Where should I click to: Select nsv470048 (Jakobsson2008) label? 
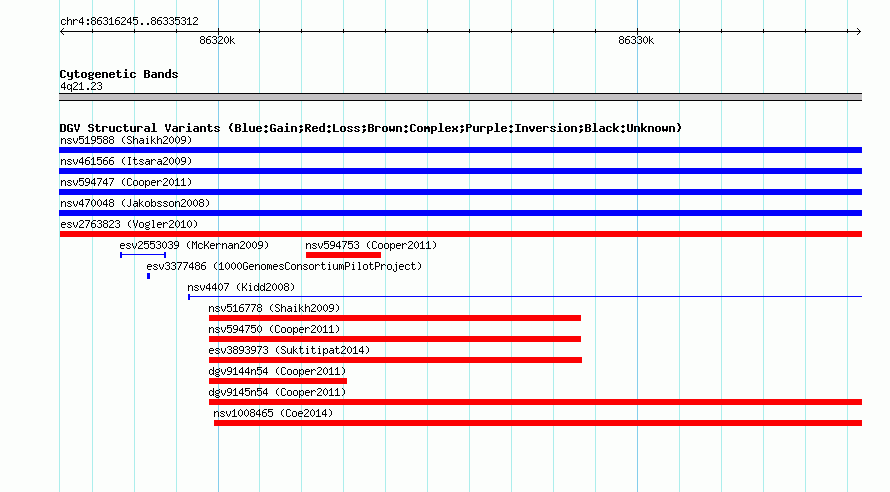135,203
